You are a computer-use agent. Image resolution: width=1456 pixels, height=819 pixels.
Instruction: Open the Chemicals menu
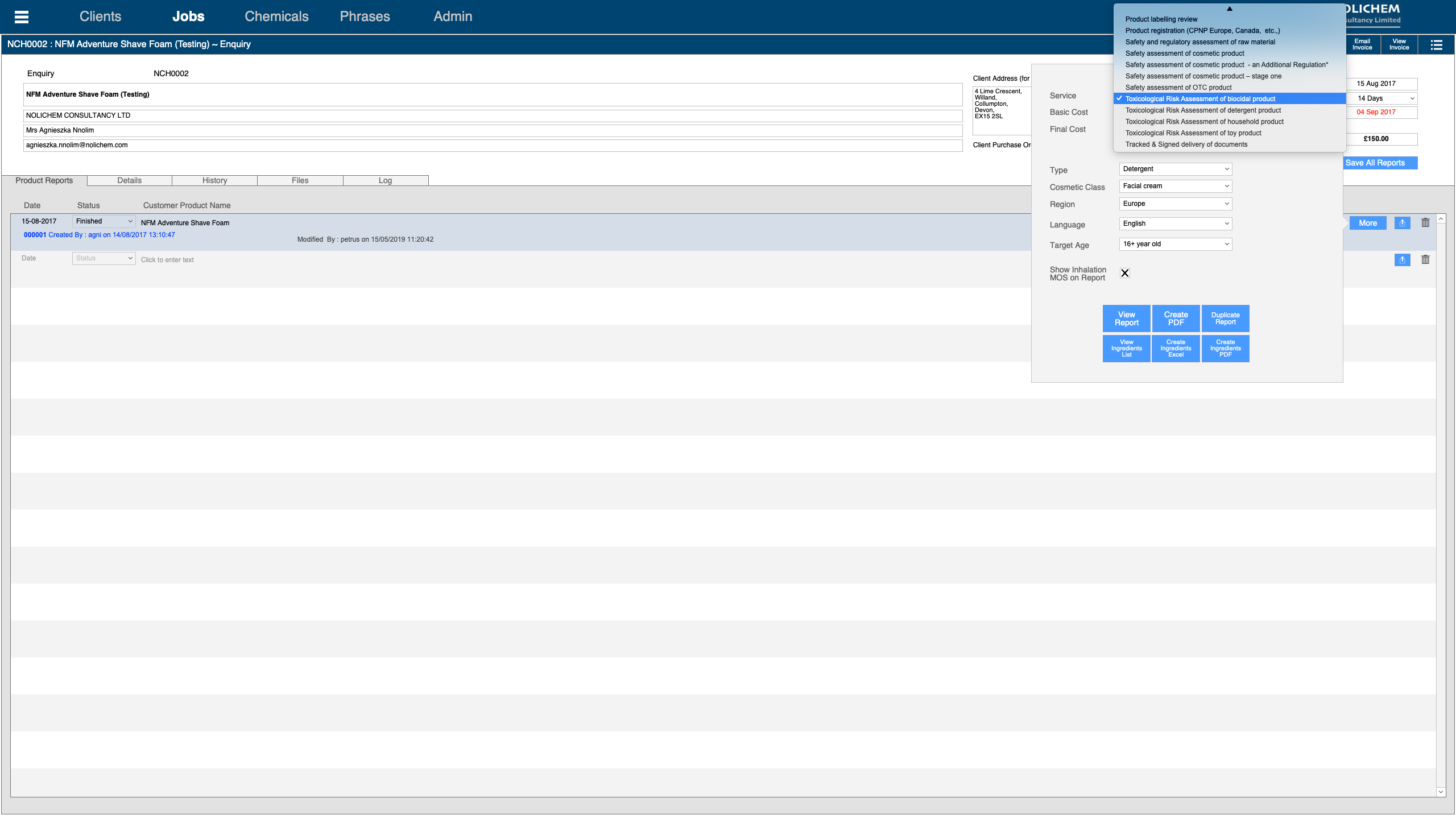[x=276, y=16]
